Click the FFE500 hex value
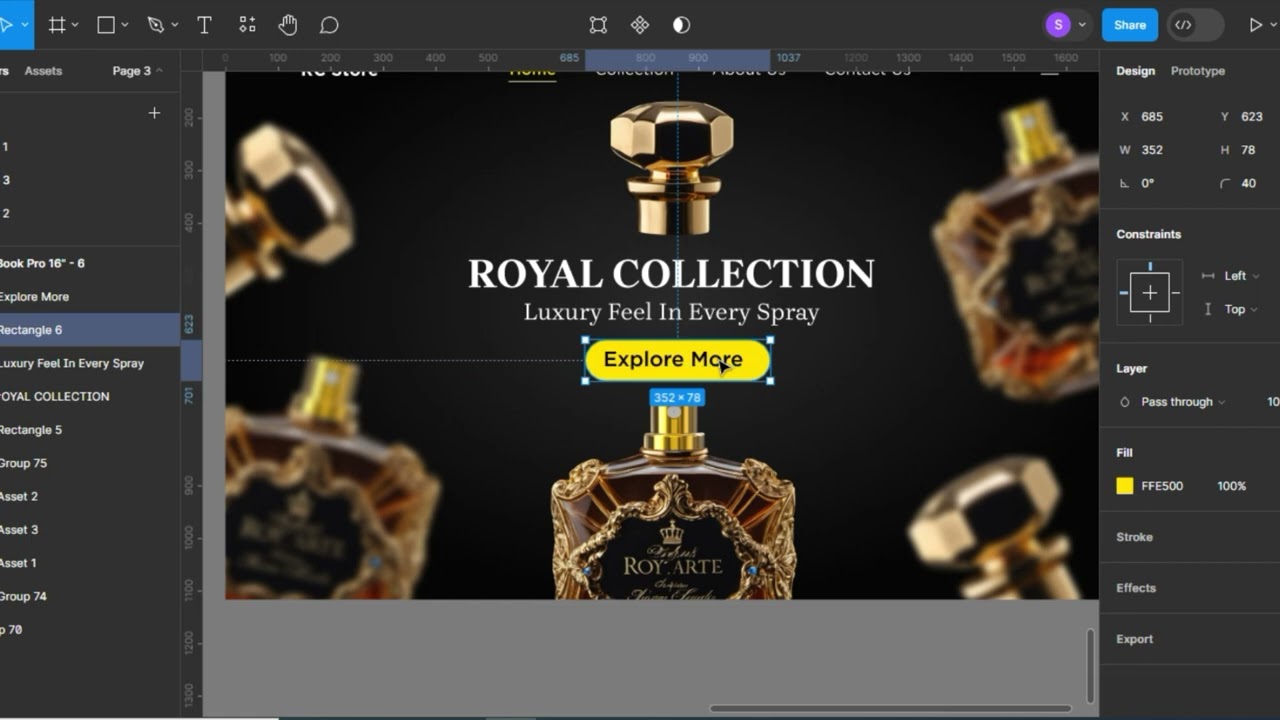This screenshot has height=720, width=1280. [x=1162, y=486]
